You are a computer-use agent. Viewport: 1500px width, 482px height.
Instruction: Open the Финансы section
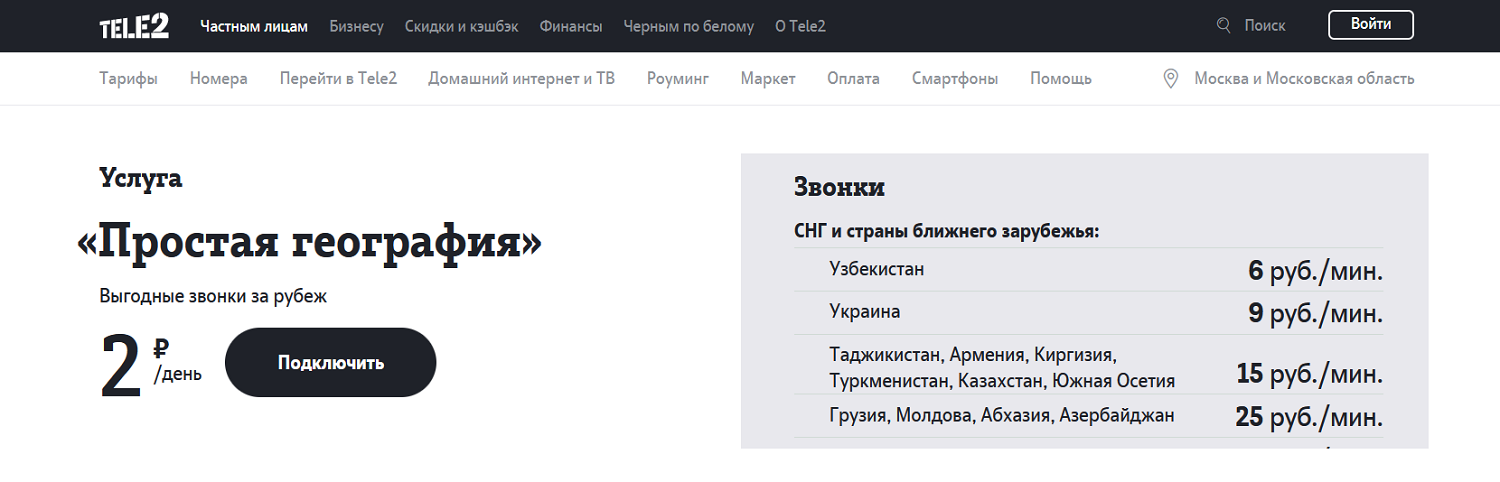pyautogui.click(x=571, y=26)
